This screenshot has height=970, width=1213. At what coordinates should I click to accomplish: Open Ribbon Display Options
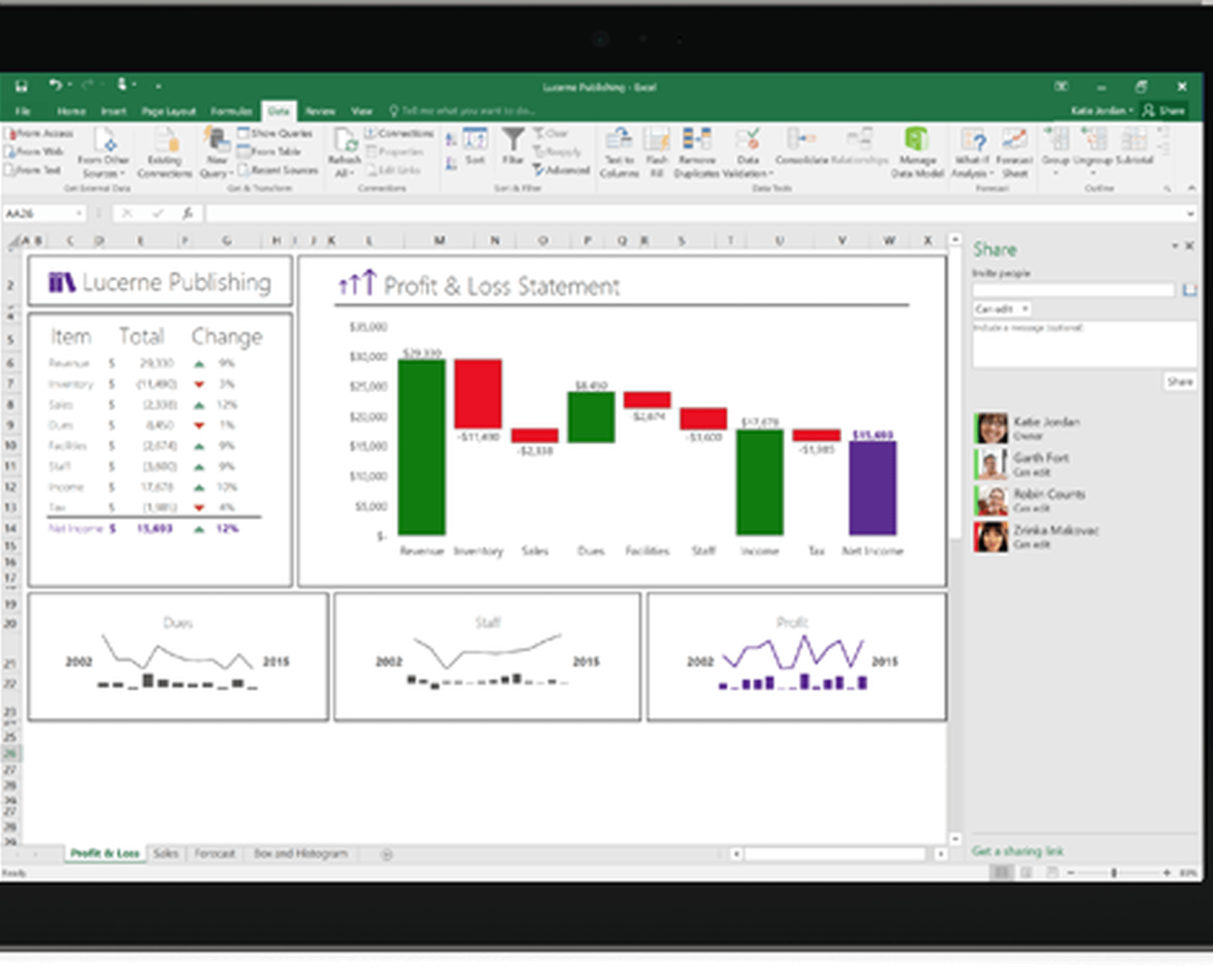pos(1062,87)
